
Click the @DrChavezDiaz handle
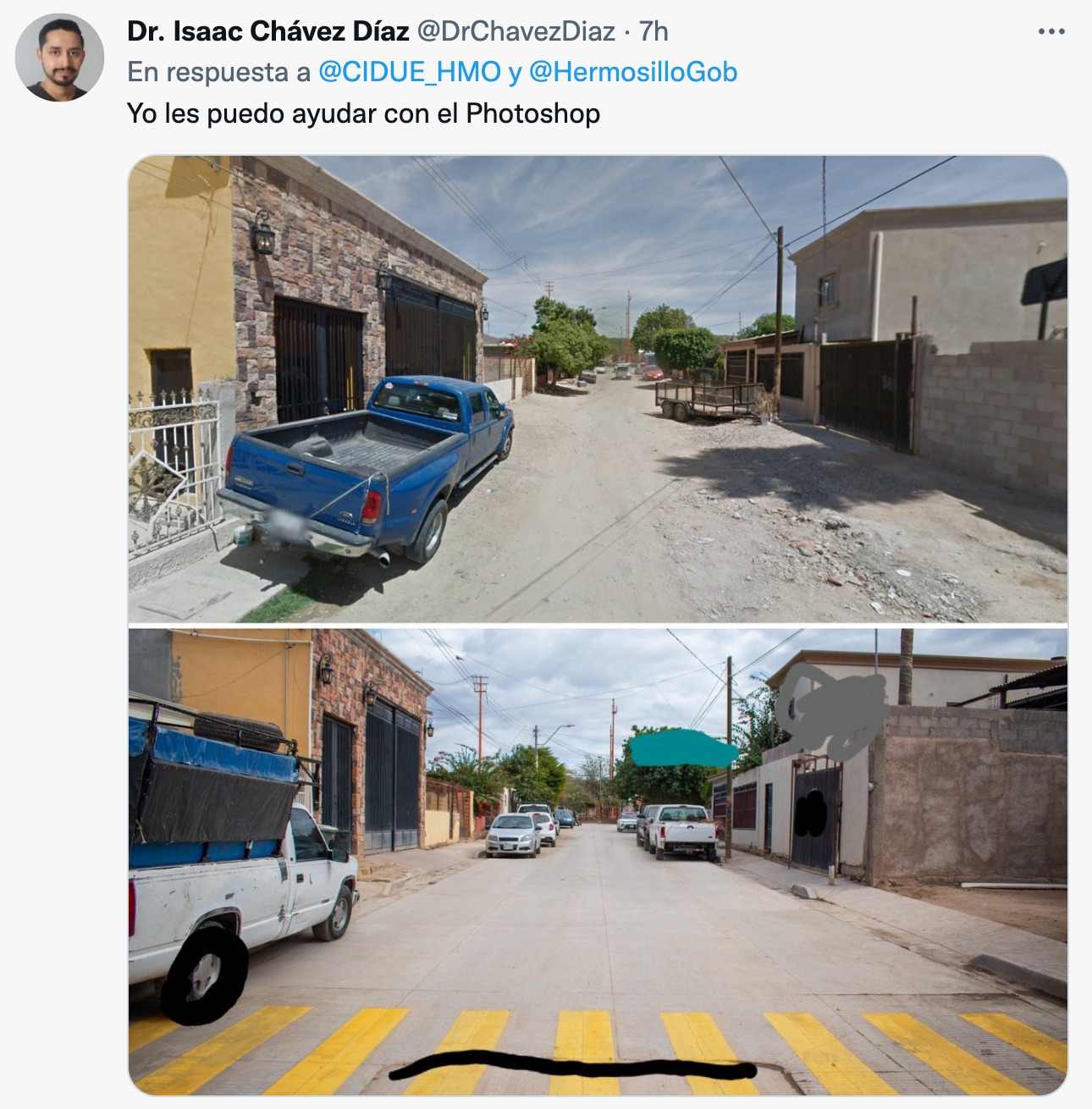(516, 31)
